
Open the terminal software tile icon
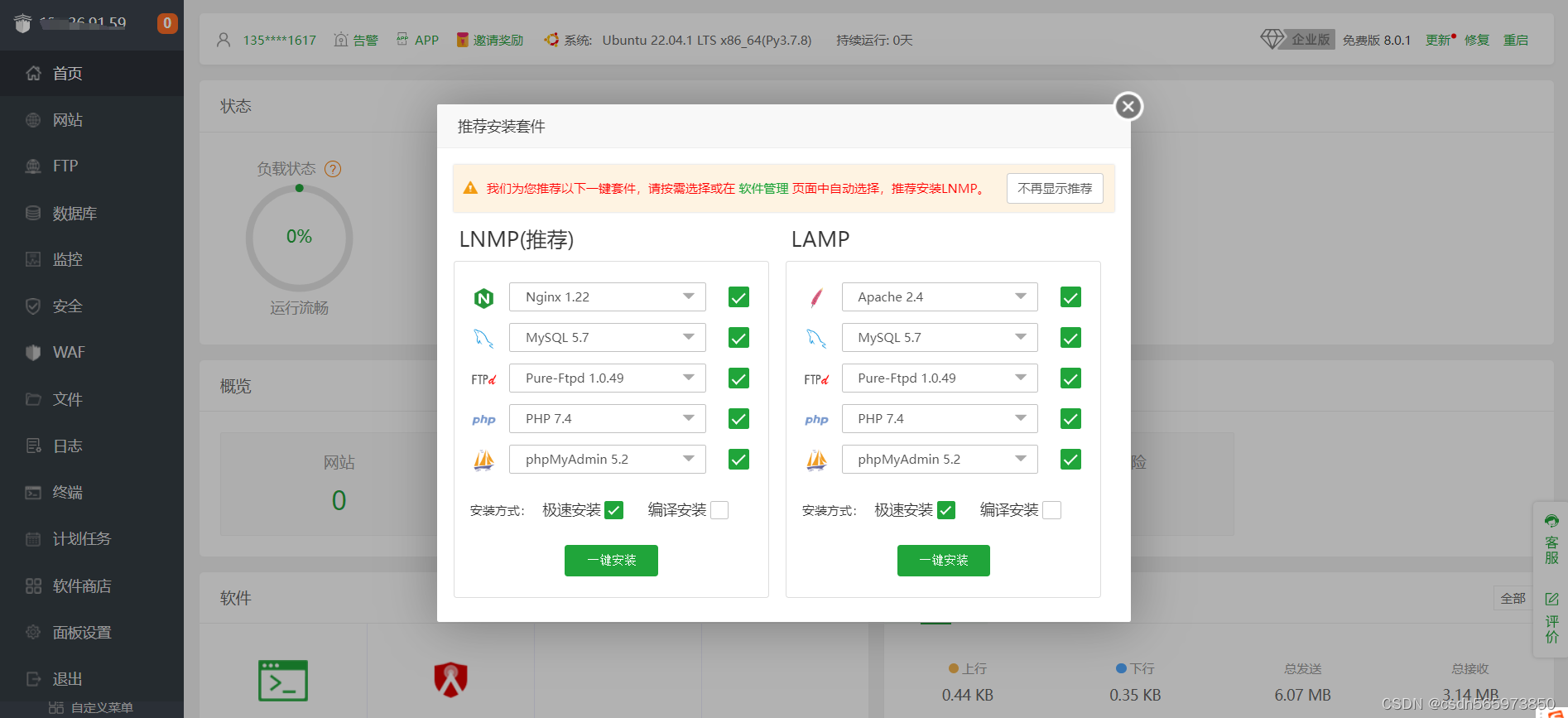[x=283, y=681]
